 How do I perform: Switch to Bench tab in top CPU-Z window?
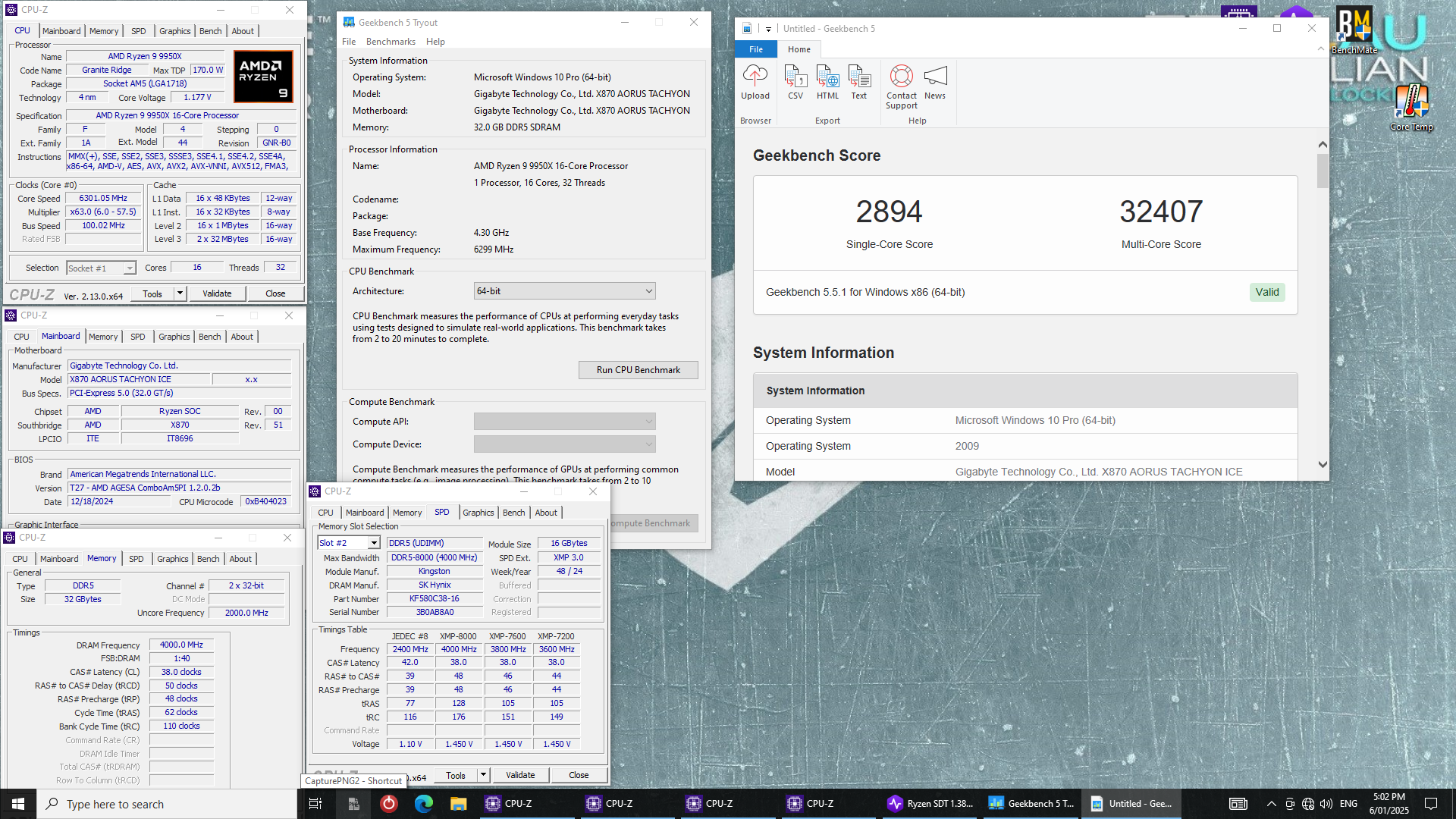[x=210, y=31]
